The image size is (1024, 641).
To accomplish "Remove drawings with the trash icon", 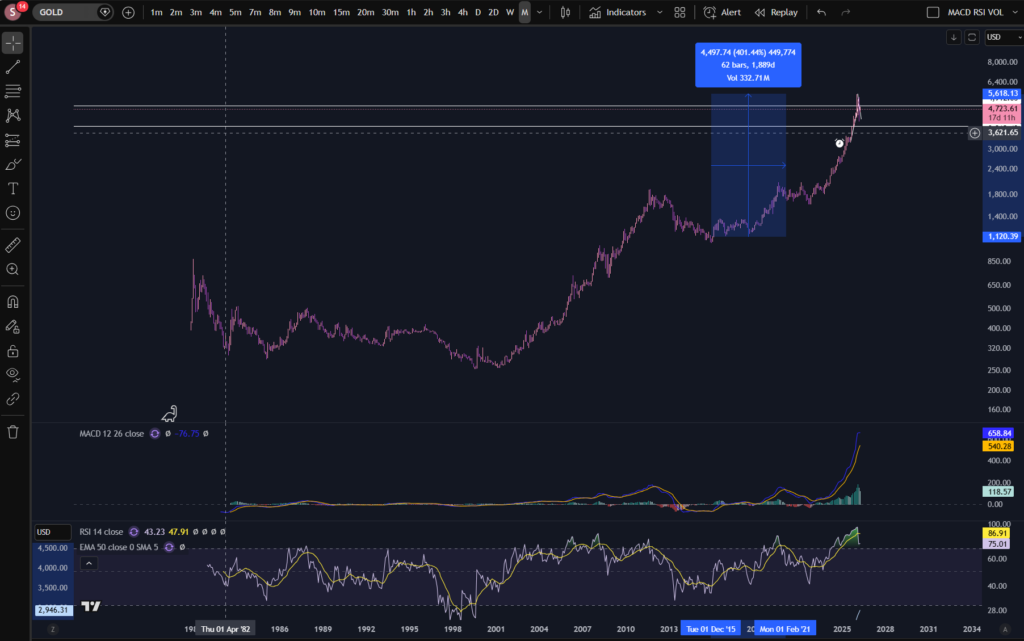I will point(13,432).
